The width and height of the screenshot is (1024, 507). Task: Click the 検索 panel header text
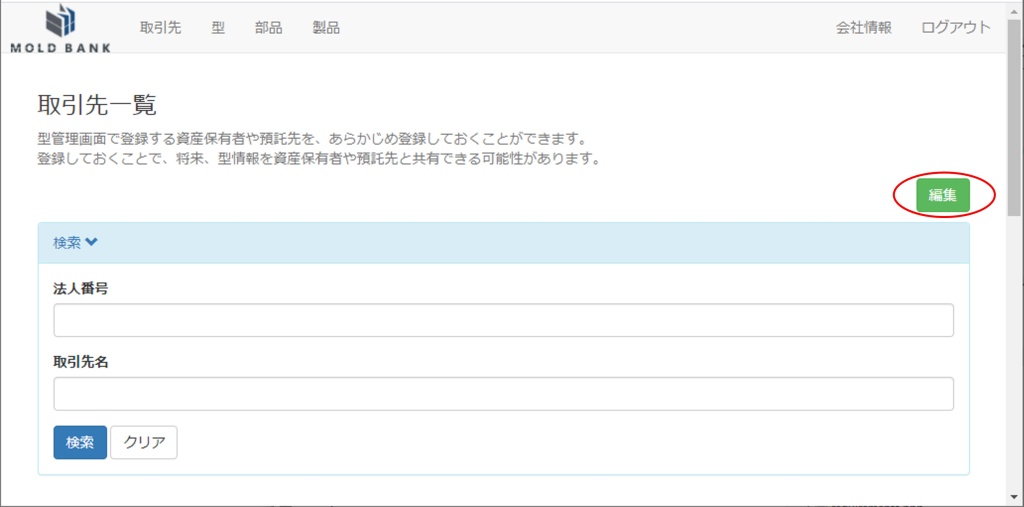point(67,242)
